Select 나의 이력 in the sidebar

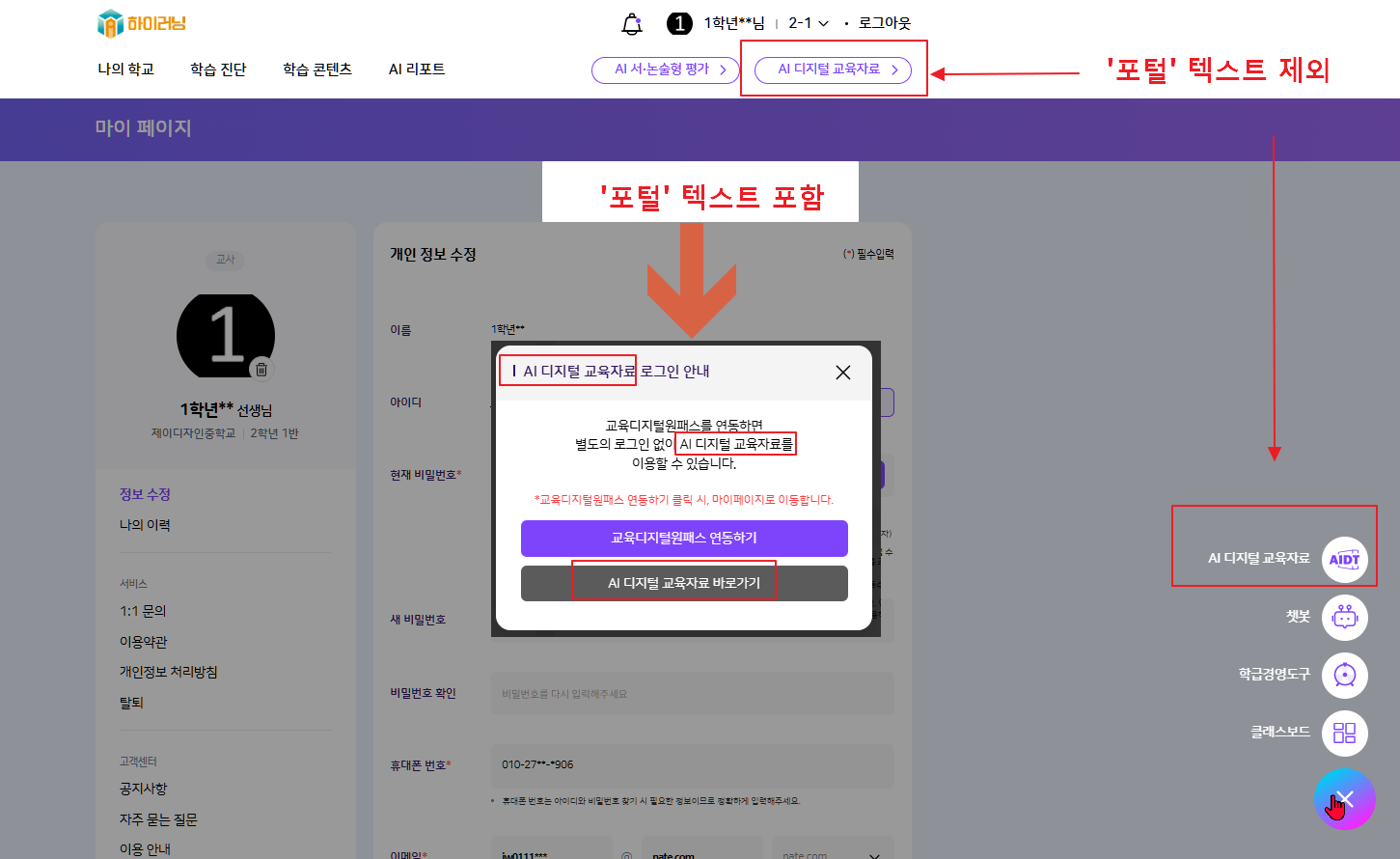pyautogui.click(x=145, y=525)
